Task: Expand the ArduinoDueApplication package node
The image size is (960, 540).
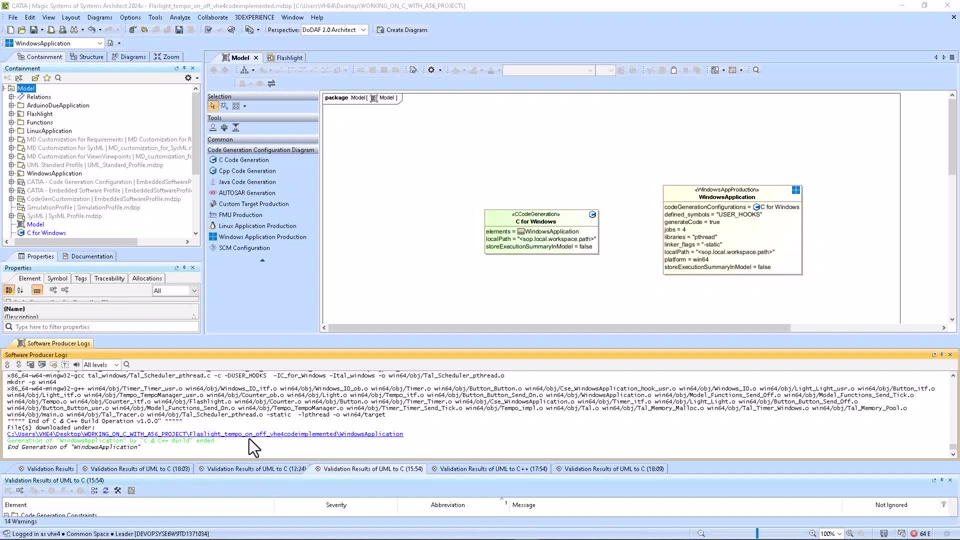Action: coord(11,105)
